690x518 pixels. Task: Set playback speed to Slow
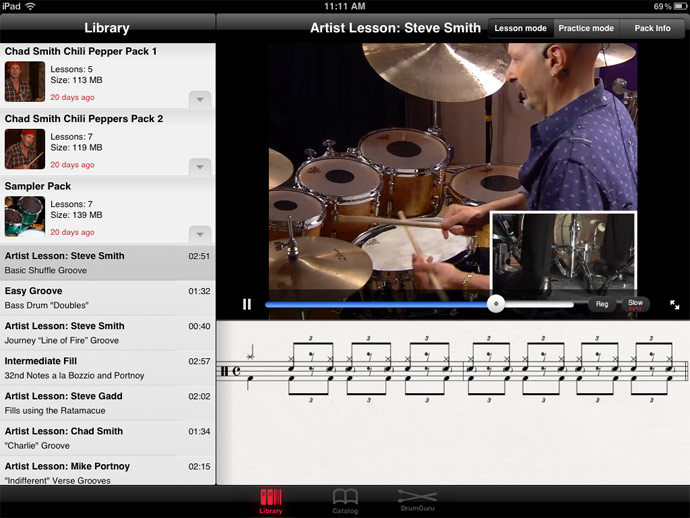pyautogui.click(x=635, y=304)
